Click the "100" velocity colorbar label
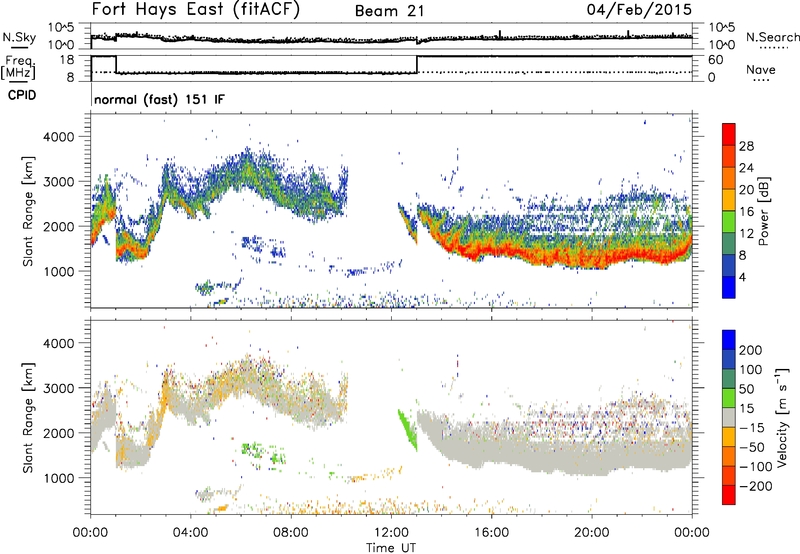 pyautogui.click(x=751, y=370)
